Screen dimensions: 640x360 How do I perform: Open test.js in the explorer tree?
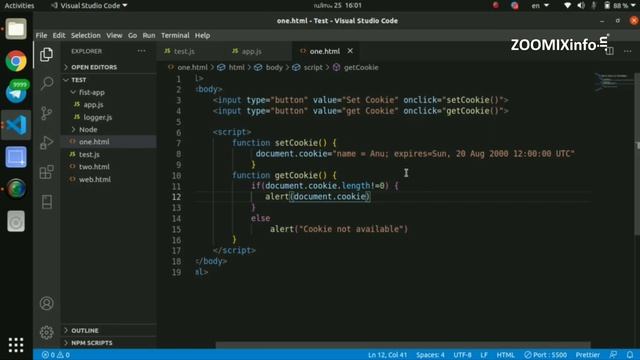[x=89, y=154]
